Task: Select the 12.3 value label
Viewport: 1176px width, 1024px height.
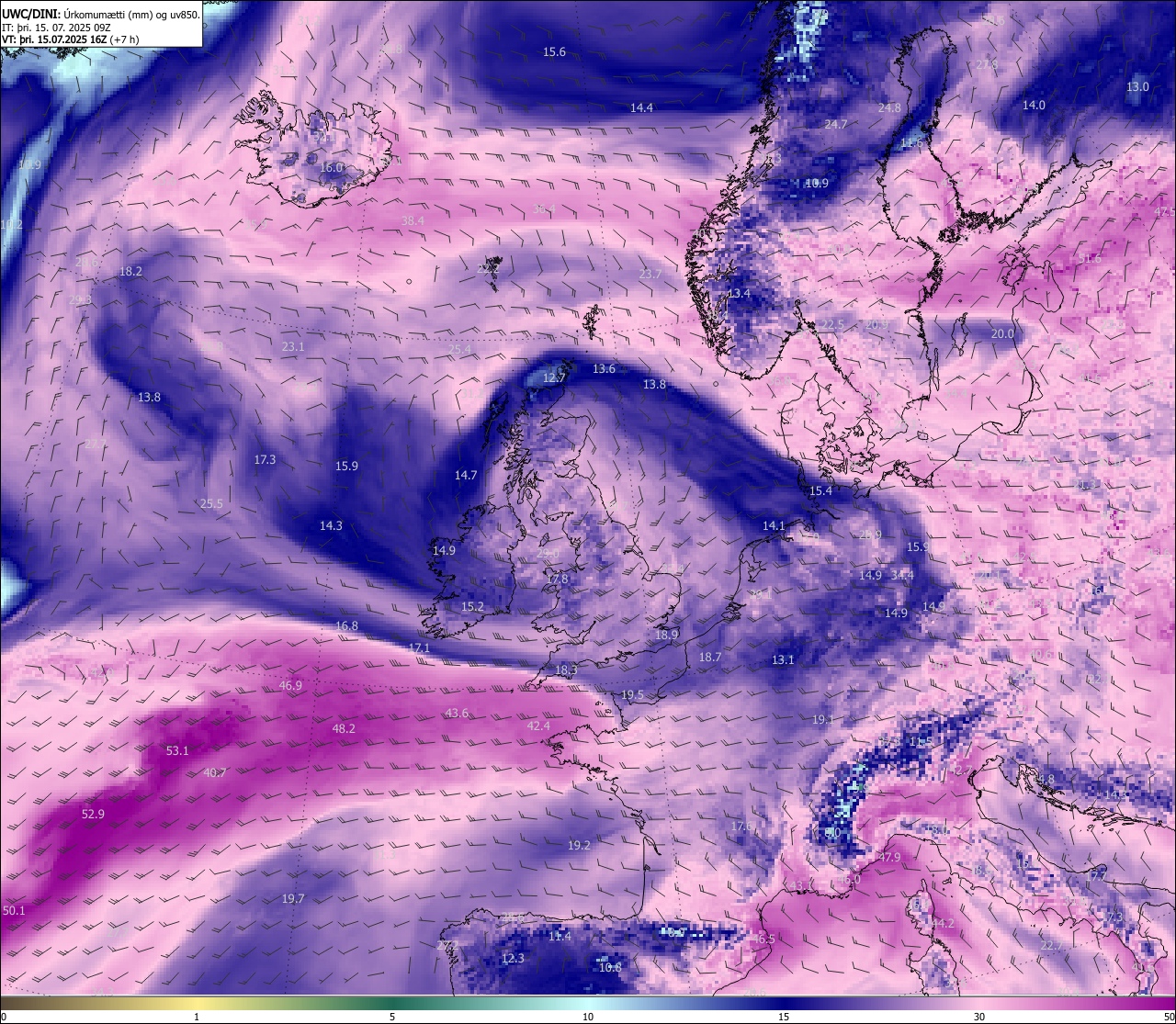Action: [x=513, y=958]
